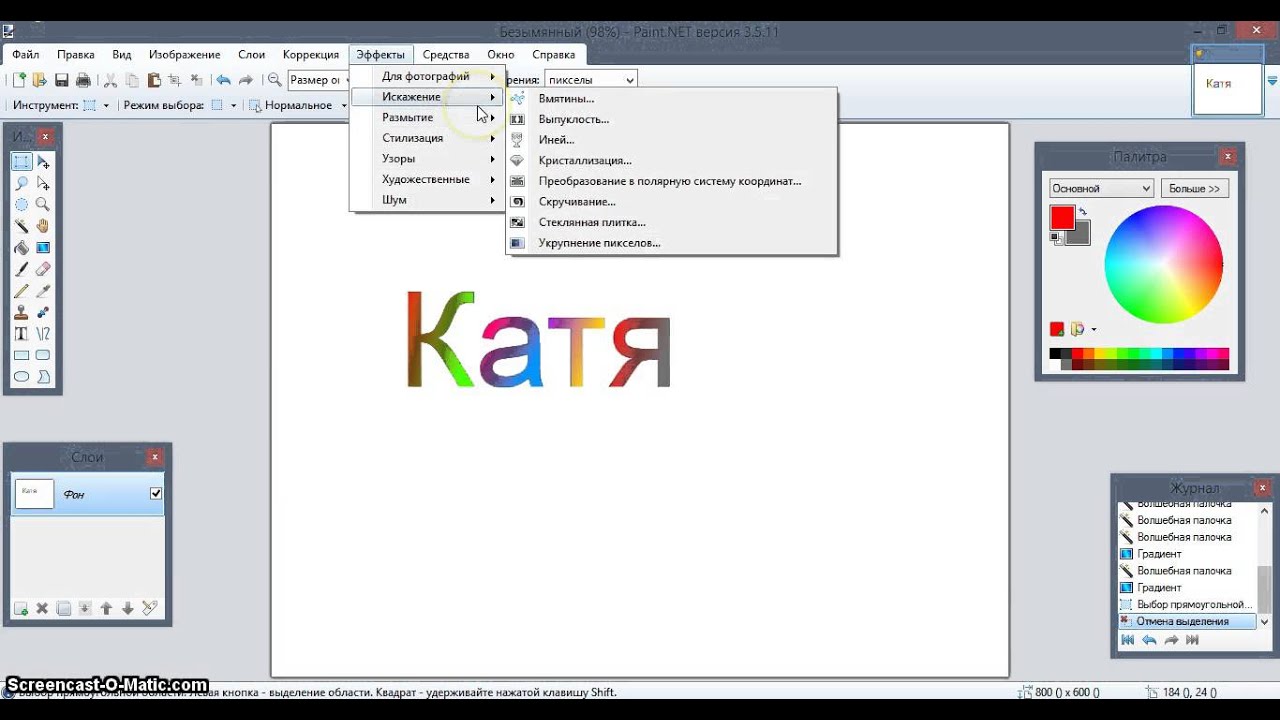This screenshot has height=720, width=1280.
Task: Select the Ellipse Select tool
Action: 21,204
